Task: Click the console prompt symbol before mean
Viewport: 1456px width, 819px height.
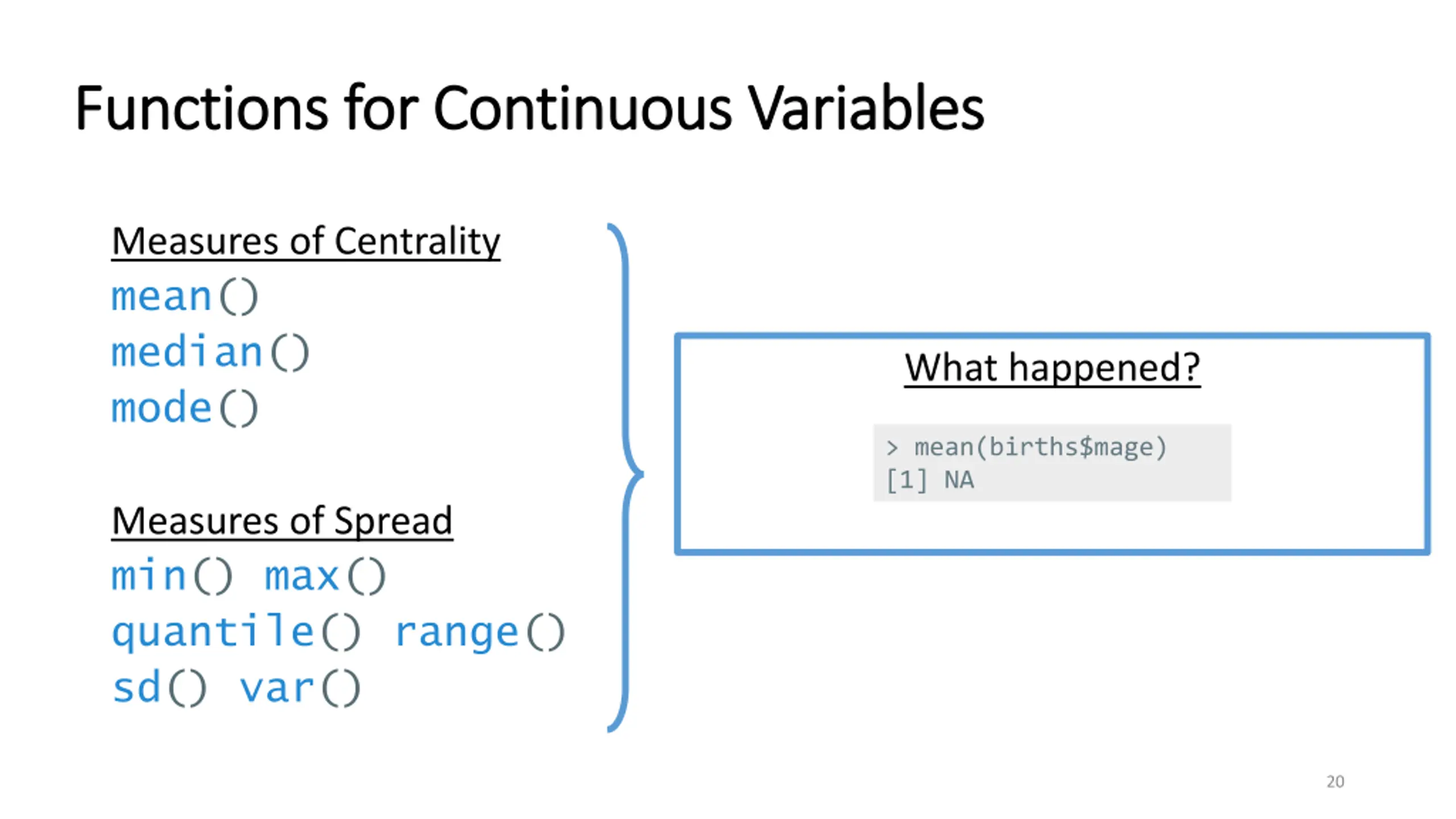Action: (892, 449)
